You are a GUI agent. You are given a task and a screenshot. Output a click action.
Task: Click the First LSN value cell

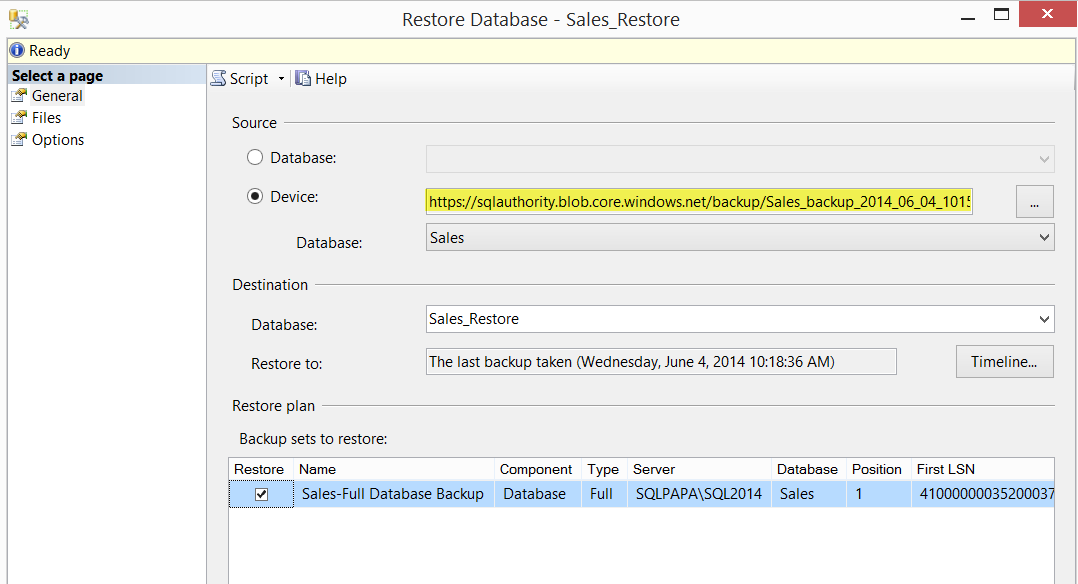click(982, 494)
